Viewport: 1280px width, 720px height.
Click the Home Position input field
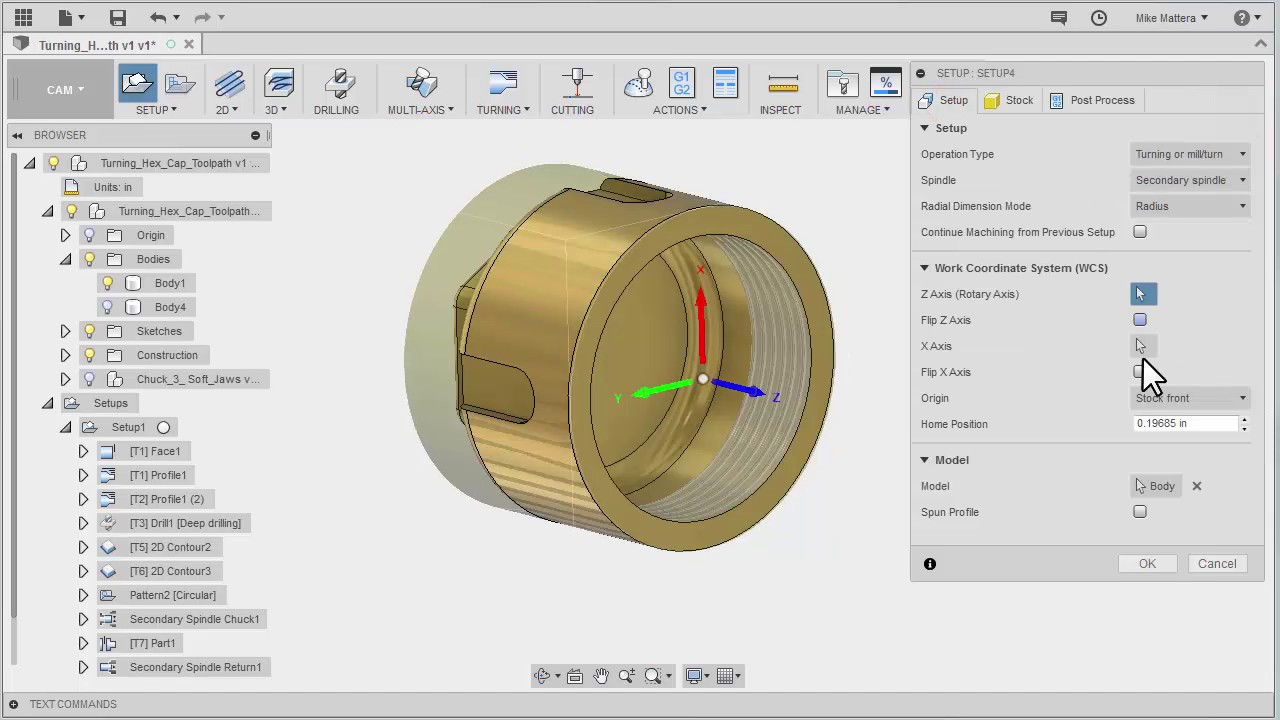1186,424
